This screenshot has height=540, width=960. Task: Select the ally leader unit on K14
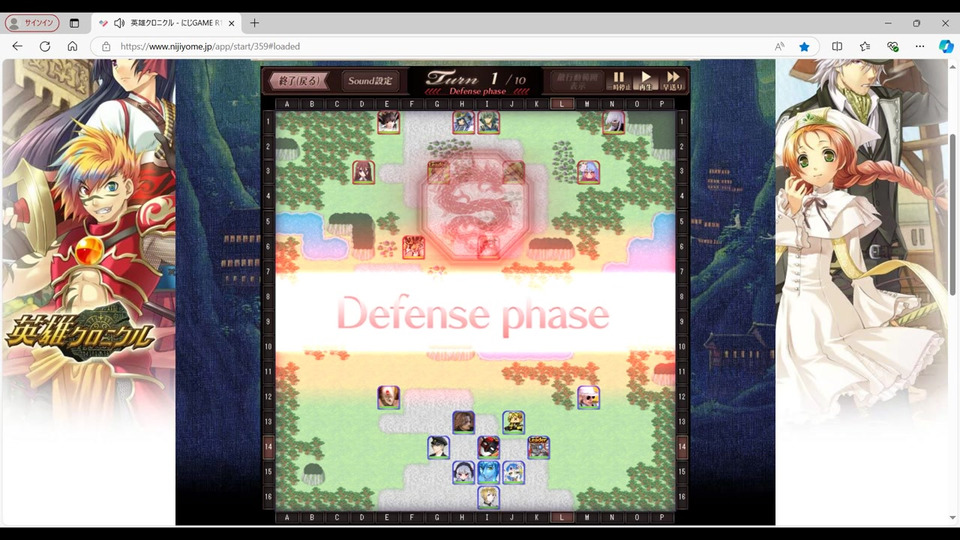point(538,448)
